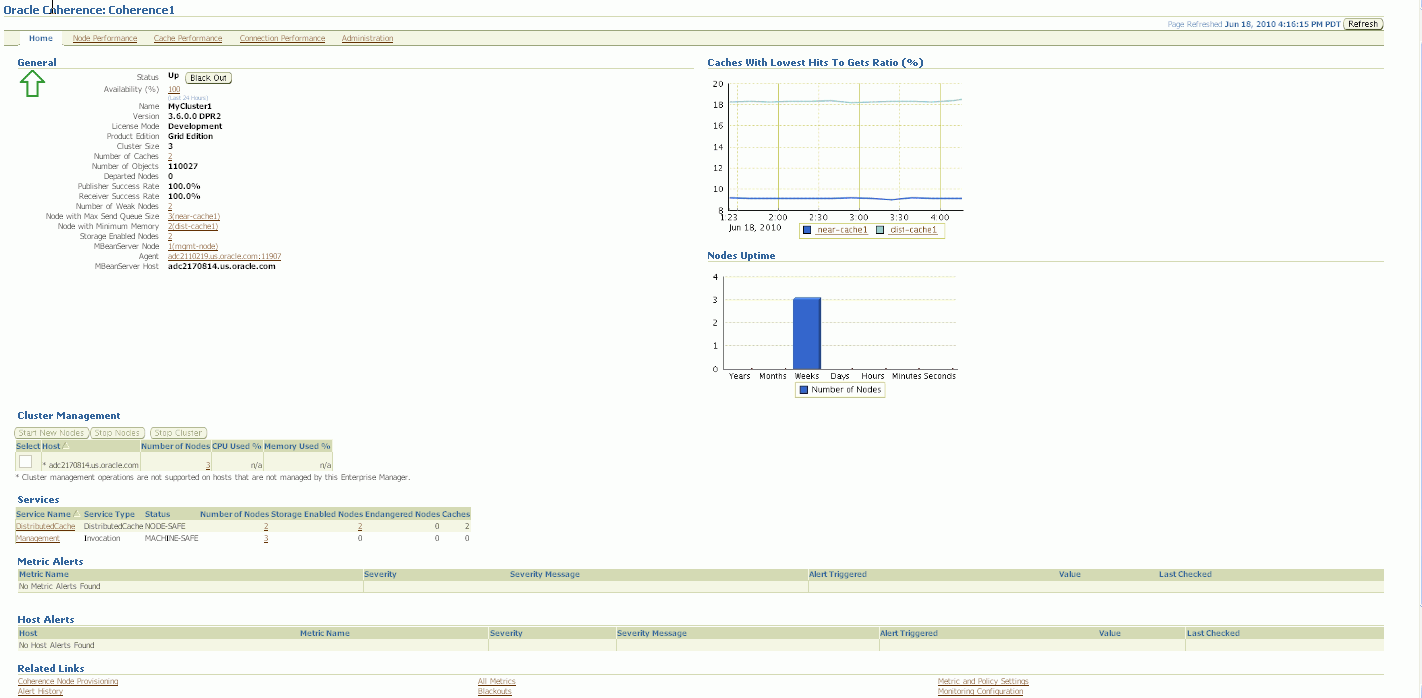Screen dimensions: 1422x698
Task: Sort cluster hosts via Host column triangle
Action: click(x=65, y=446)
